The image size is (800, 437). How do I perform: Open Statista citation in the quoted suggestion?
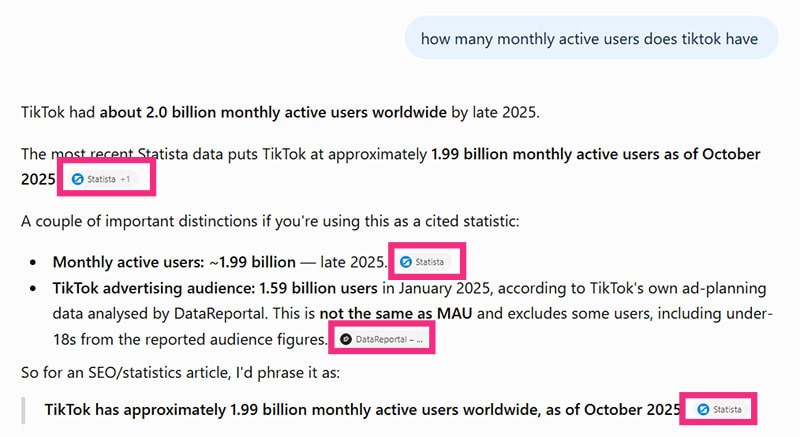[720, 409]
